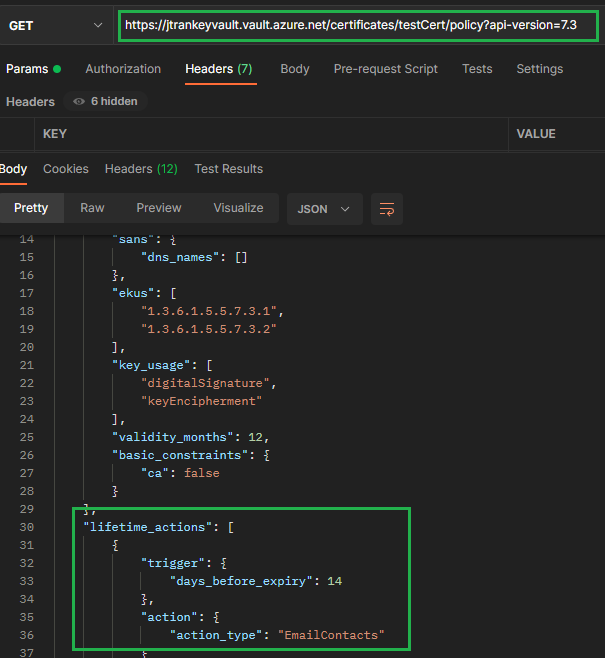Select the request Headers (7) tab
Image resolution: width=605 pixels, height=658 pixels.
coord(219,69)
